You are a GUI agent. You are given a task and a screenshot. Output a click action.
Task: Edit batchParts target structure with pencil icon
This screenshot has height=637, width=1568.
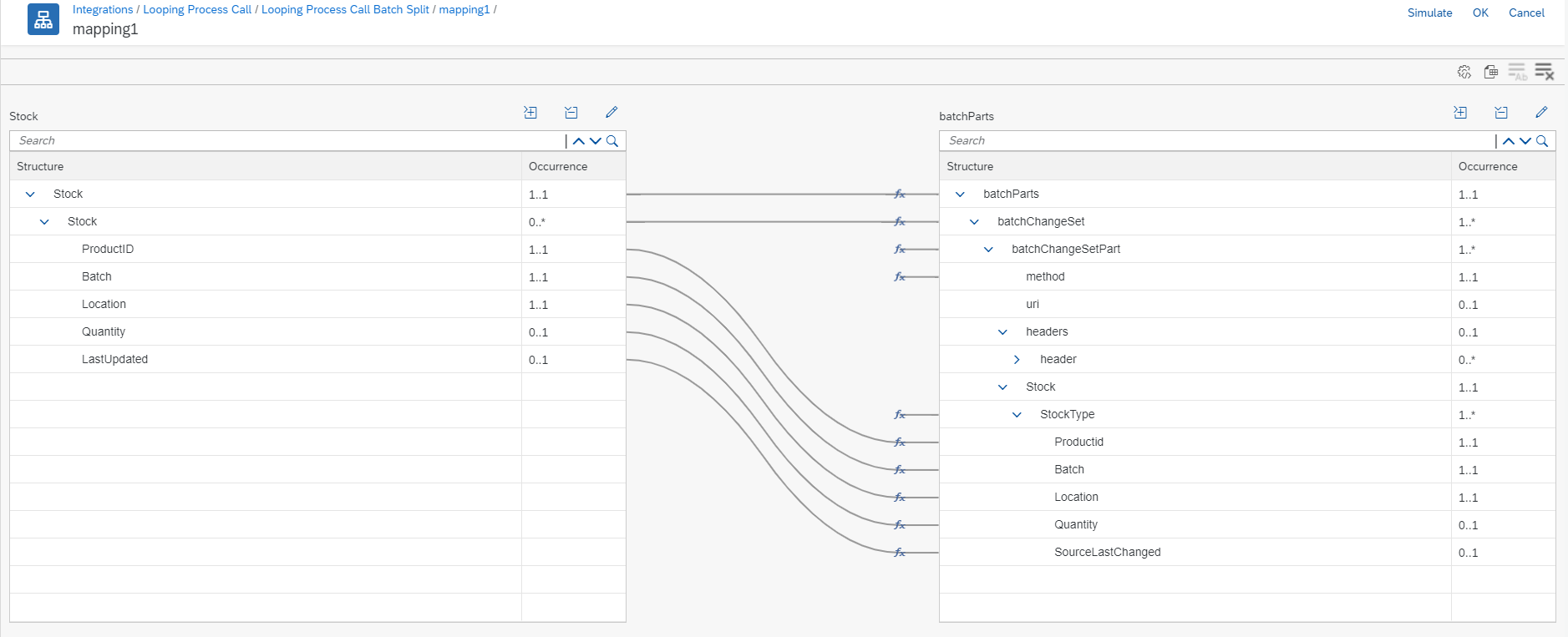pyautogui.click(x=1541, y=112)
